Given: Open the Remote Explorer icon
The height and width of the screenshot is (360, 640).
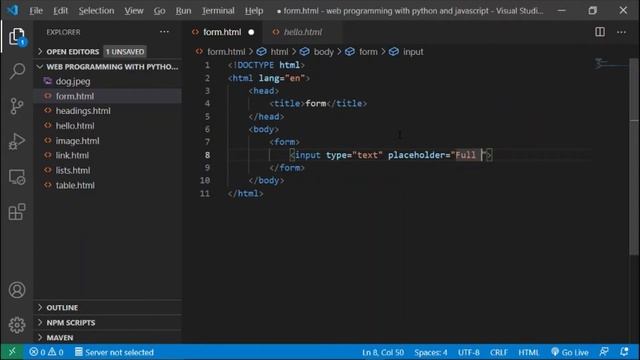Looking at the screenshot, I should [x=17, y=177].
